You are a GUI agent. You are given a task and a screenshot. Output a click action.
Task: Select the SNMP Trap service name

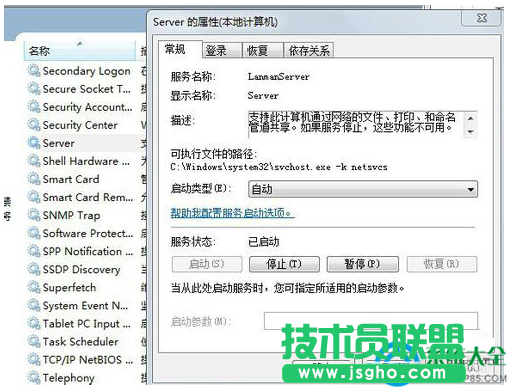71,215
